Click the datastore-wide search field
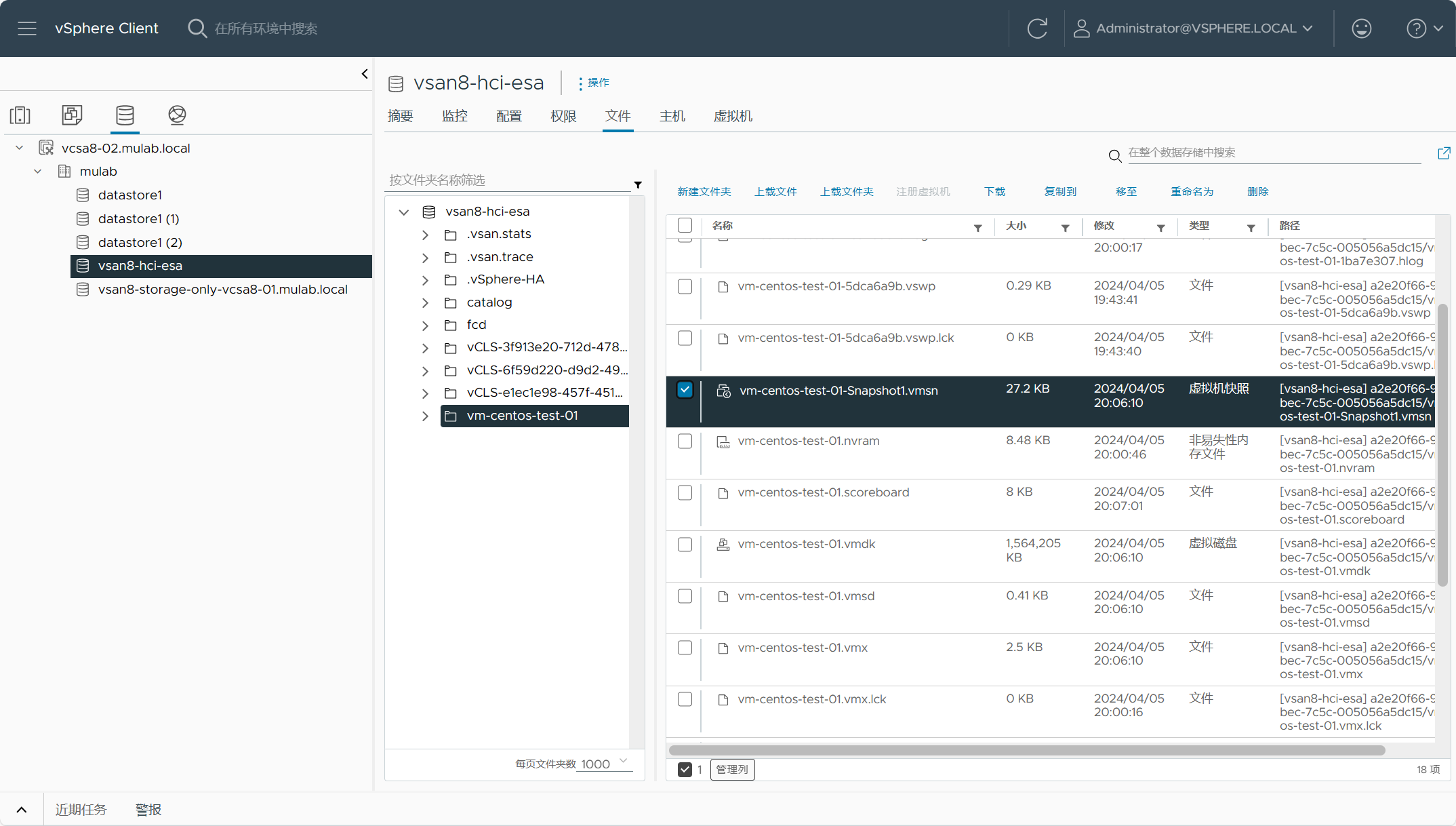 1274,153
